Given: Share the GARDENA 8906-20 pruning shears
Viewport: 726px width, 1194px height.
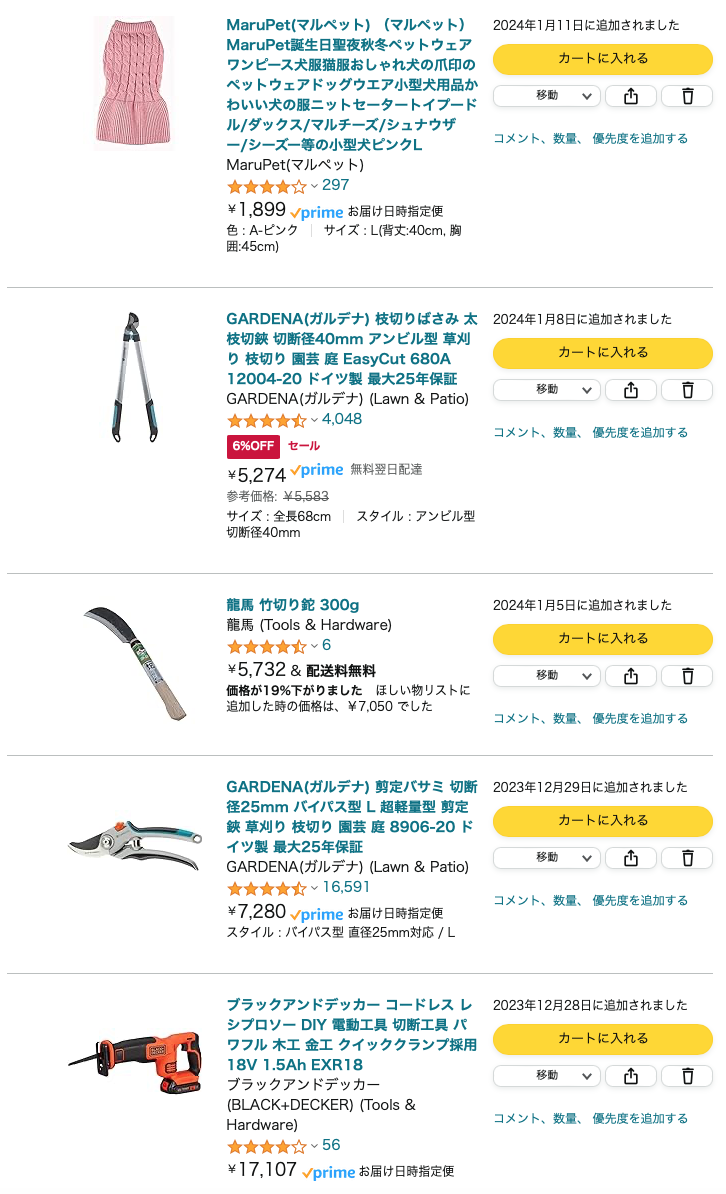Looking at the screenshot, I should coord(631,858).
